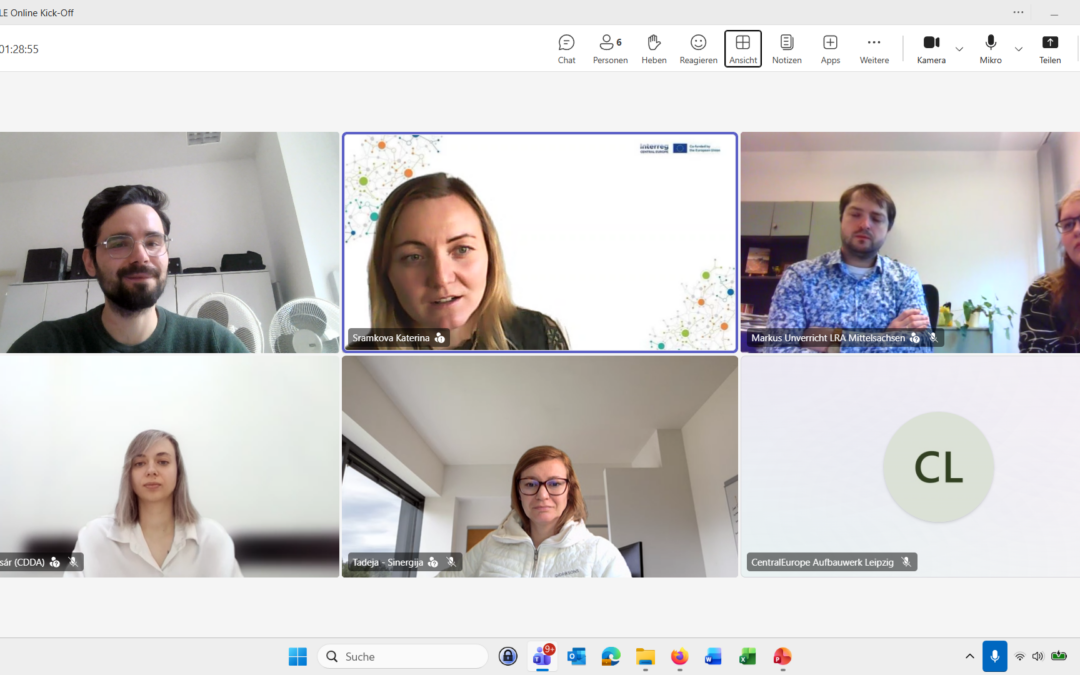The image size is (1080, 675).
Task: Open the Ansicht view options
Action: 742,47
